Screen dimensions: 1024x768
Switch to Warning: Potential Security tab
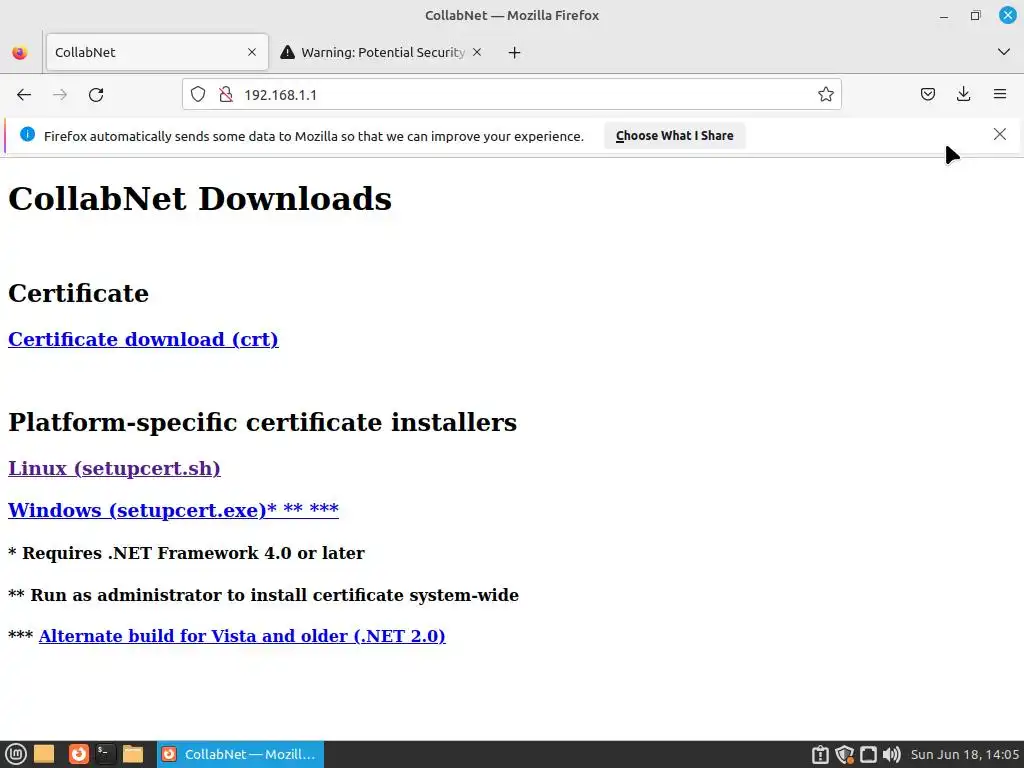pyautogui.click(x=382, y=52)
